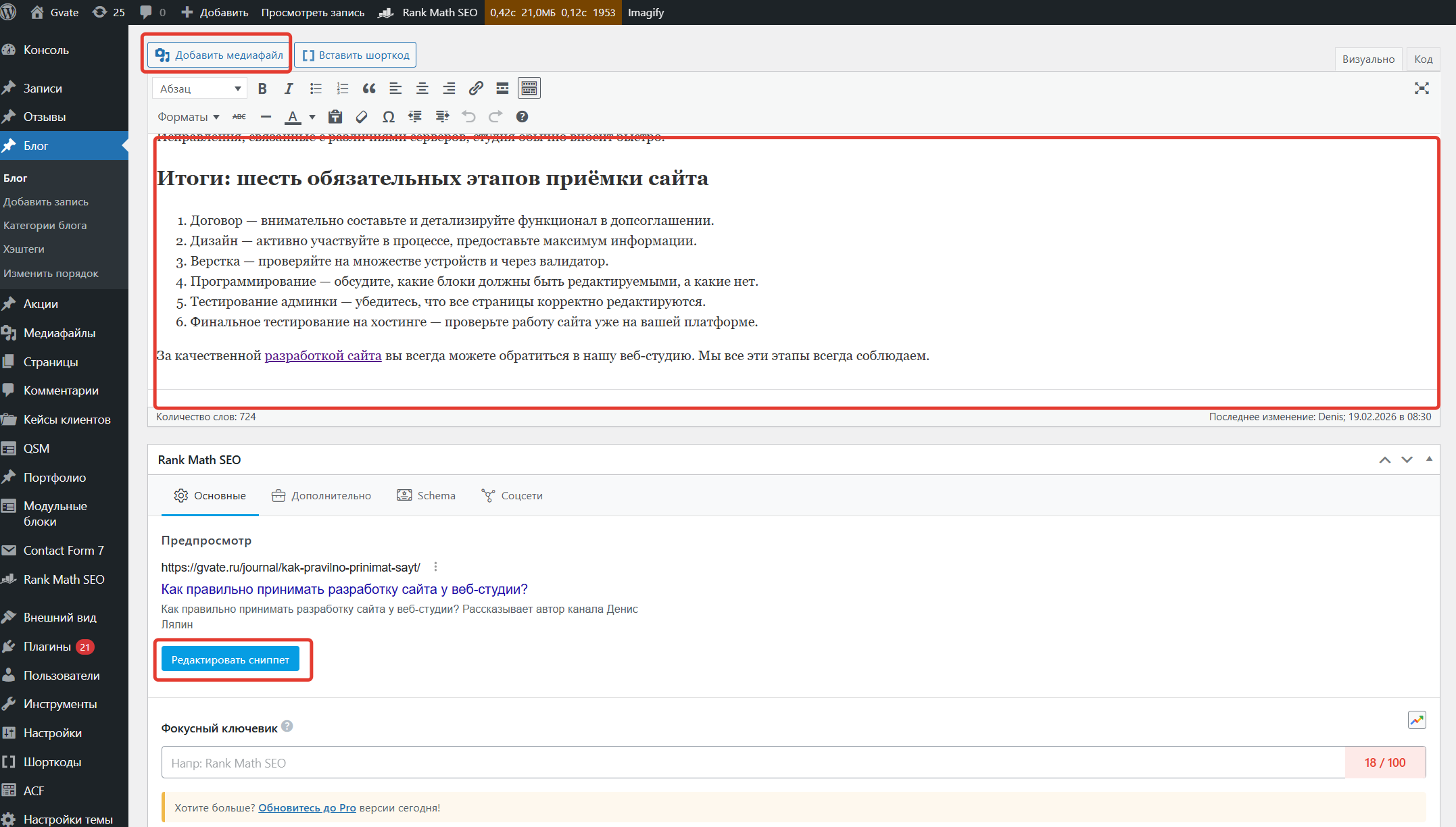Insert special character with Omega icon
Screen dimensions: 1456x827
point(388,117)
